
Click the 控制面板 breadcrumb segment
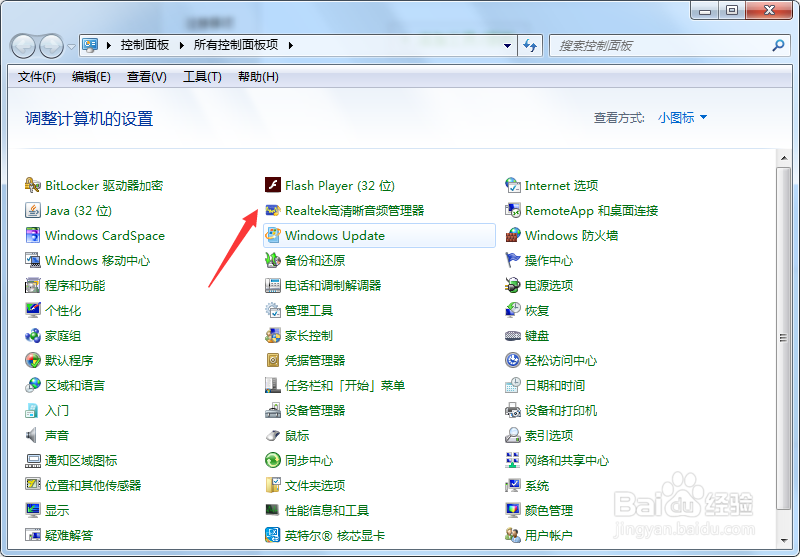coord(145,45)
